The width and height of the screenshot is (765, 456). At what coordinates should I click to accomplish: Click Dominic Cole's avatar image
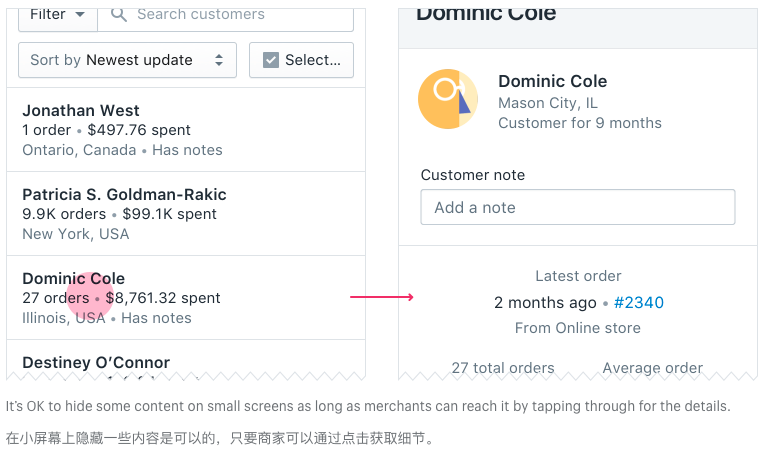(448, 99)
